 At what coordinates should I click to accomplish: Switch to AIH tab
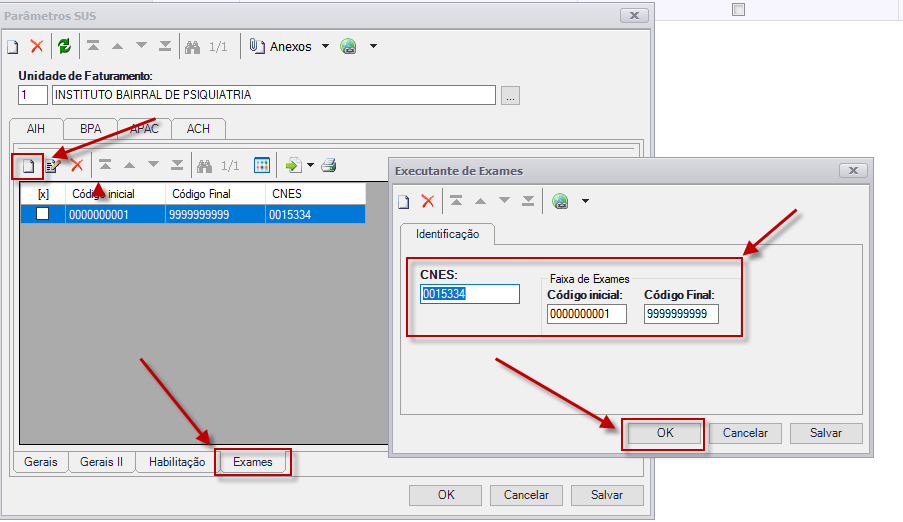point(36,128)
